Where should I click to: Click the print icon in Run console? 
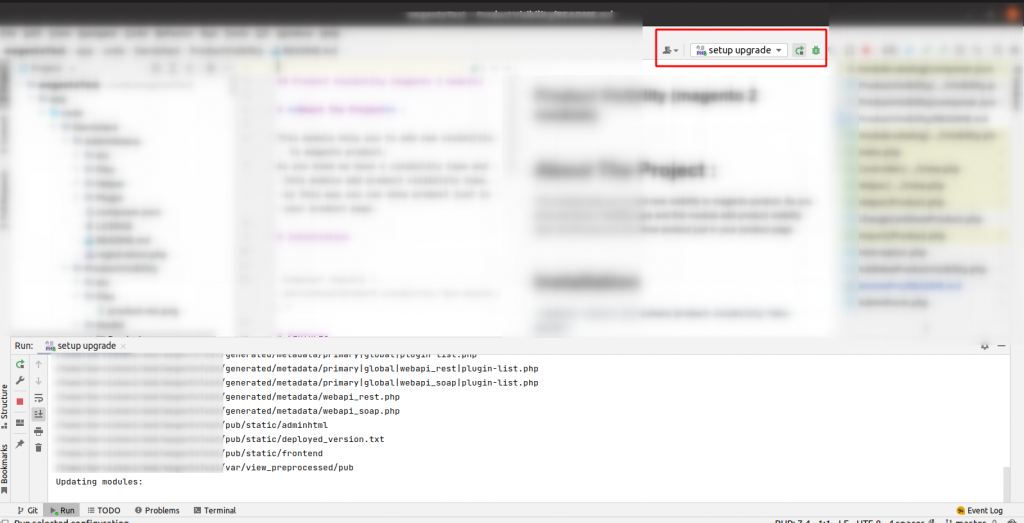39,431
